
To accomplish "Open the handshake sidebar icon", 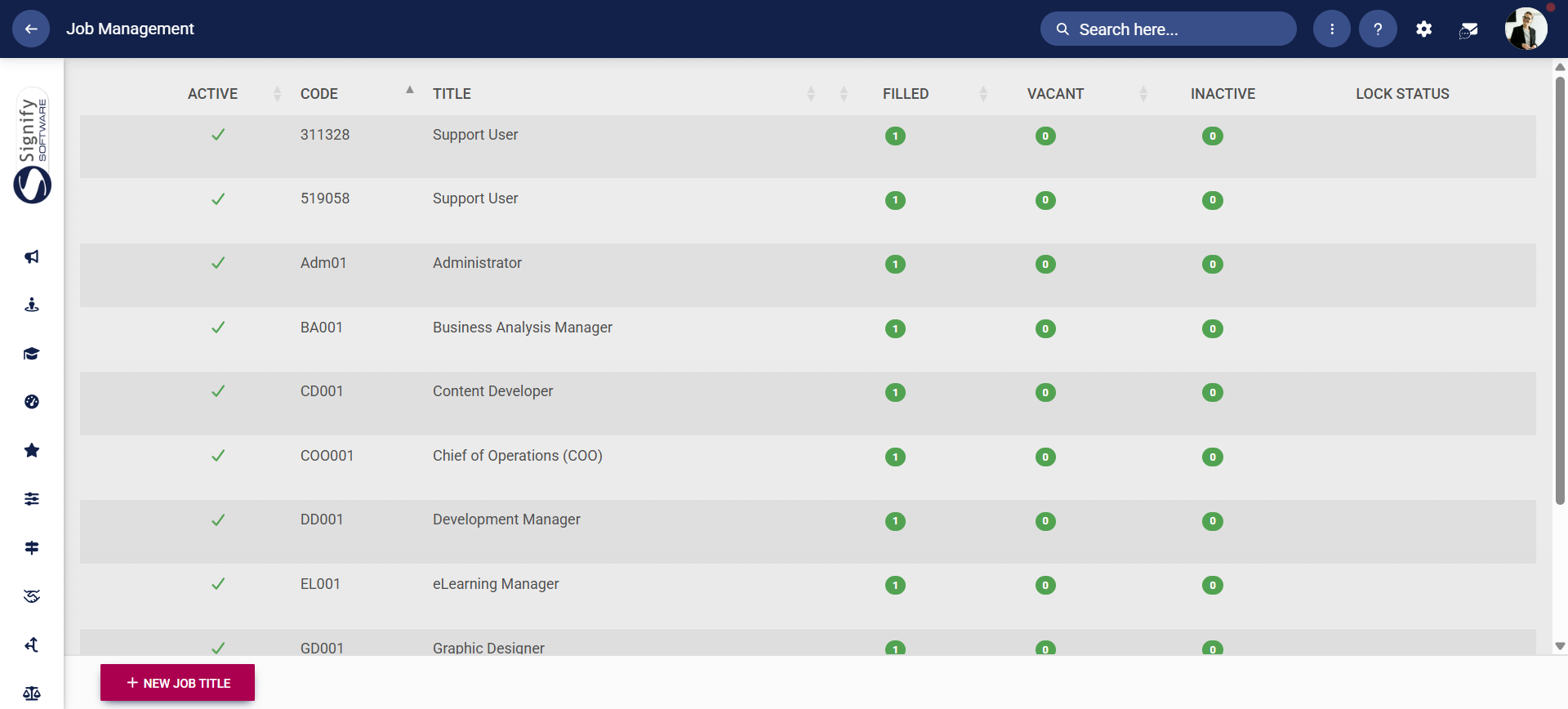I will pyautogui.click(x=32, y=596).
